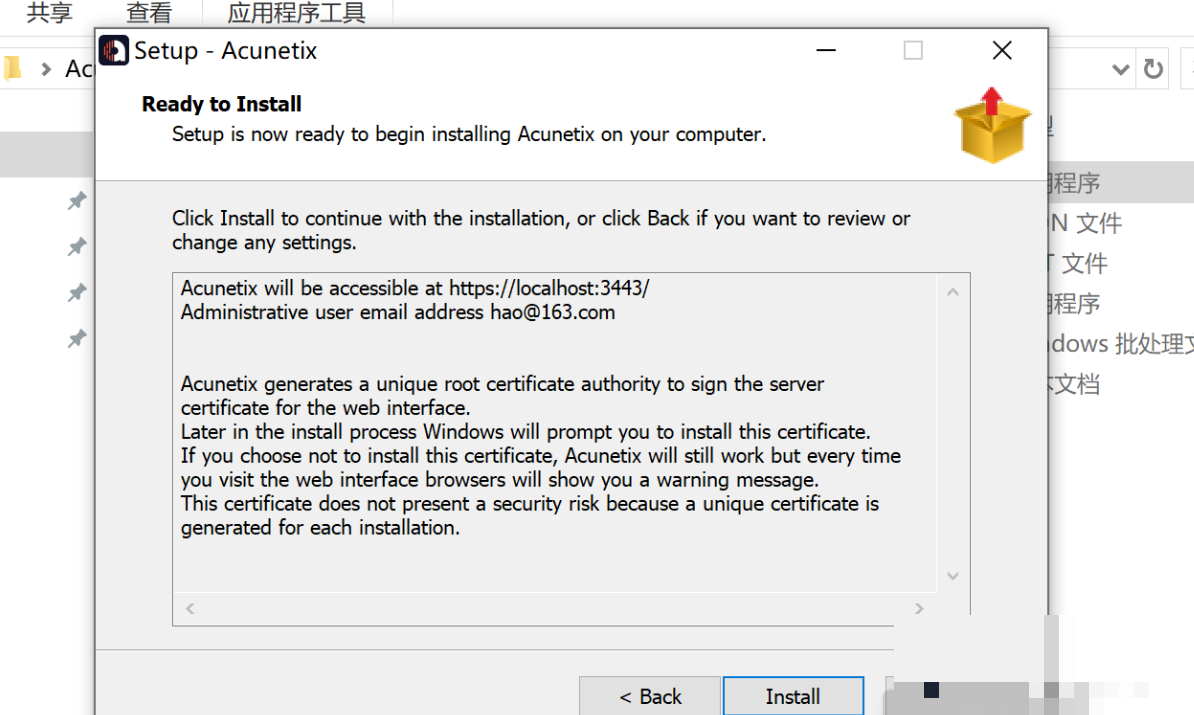Click text 'This certificate does not present a security risk'
Viewport: 1194px width, 715px height.
(x=390, y=503)
